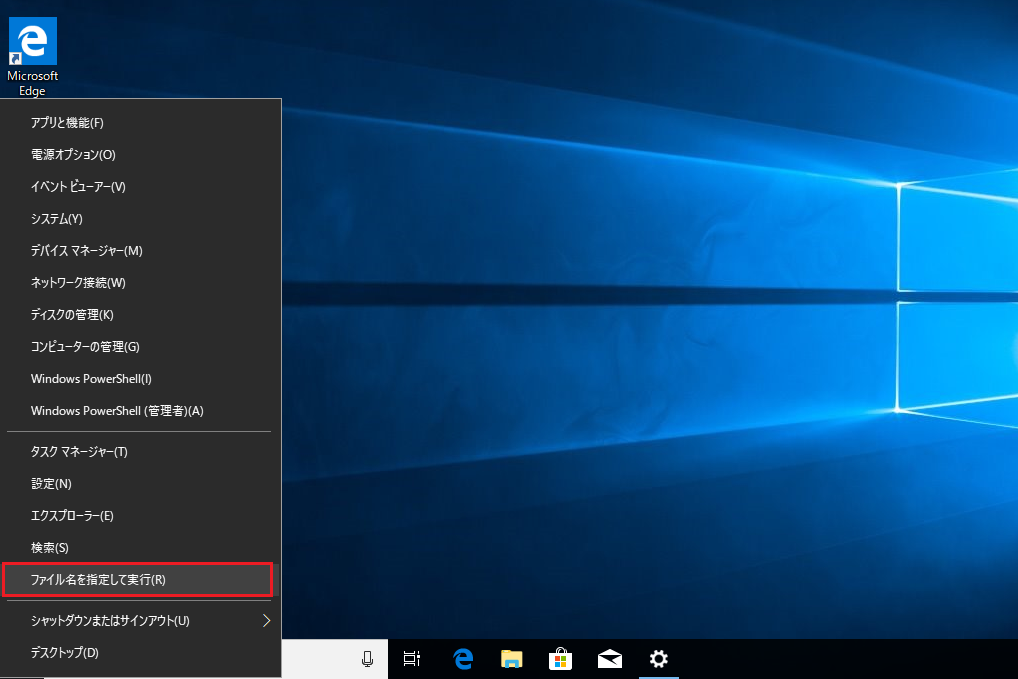Select アプリと機能(F) menu entry
The height and width of the screenshot is (679, 1018).
[141, 123]
